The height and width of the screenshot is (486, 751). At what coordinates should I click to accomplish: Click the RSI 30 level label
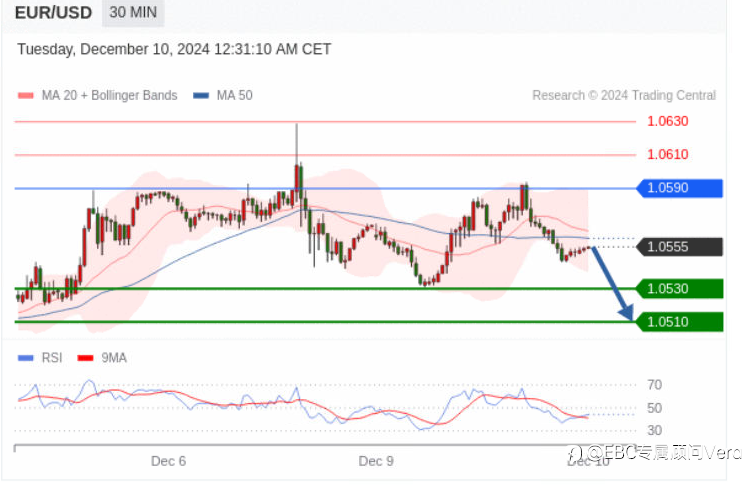coord(654,430)
